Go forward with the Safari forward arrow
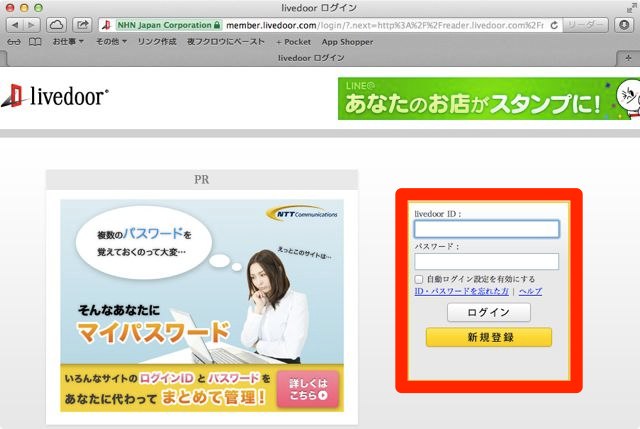This screenshot has height=429, width=640. point(32,25)
